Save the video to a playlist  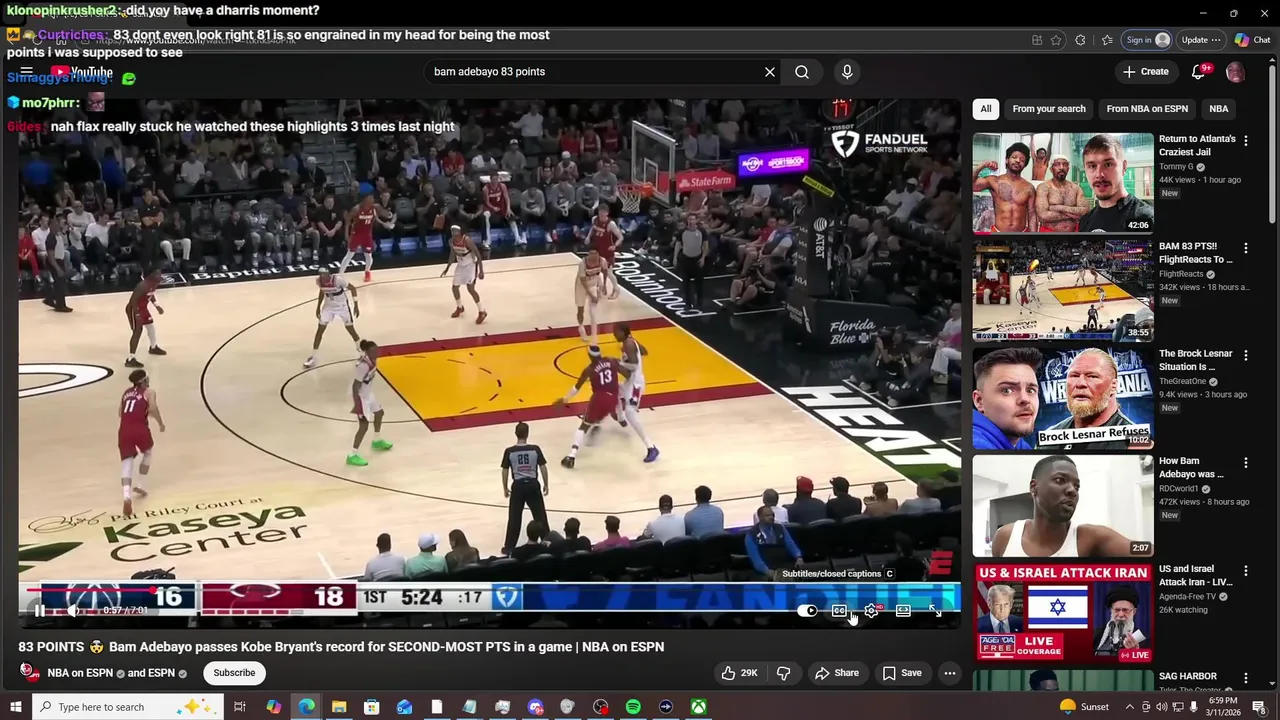click(x=901, y=673)
